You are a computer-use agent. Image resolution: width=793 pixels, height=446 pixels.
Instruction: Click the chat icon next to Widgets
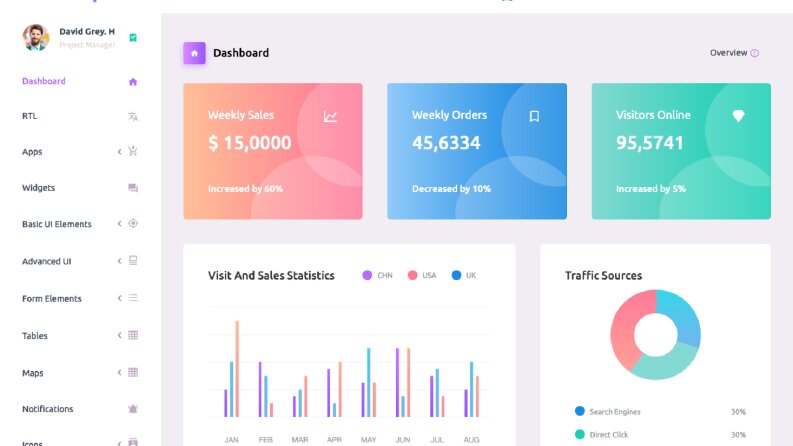pos(133,188)
